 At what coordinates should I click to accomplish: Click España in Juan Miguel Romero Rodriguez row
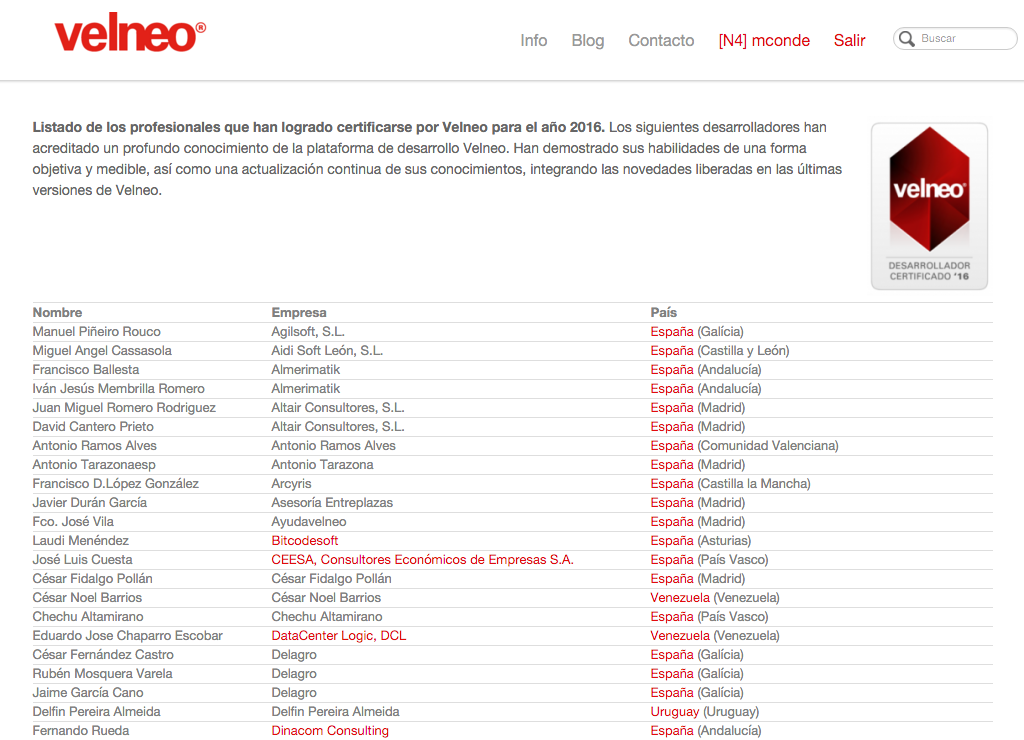click(671, 408)
